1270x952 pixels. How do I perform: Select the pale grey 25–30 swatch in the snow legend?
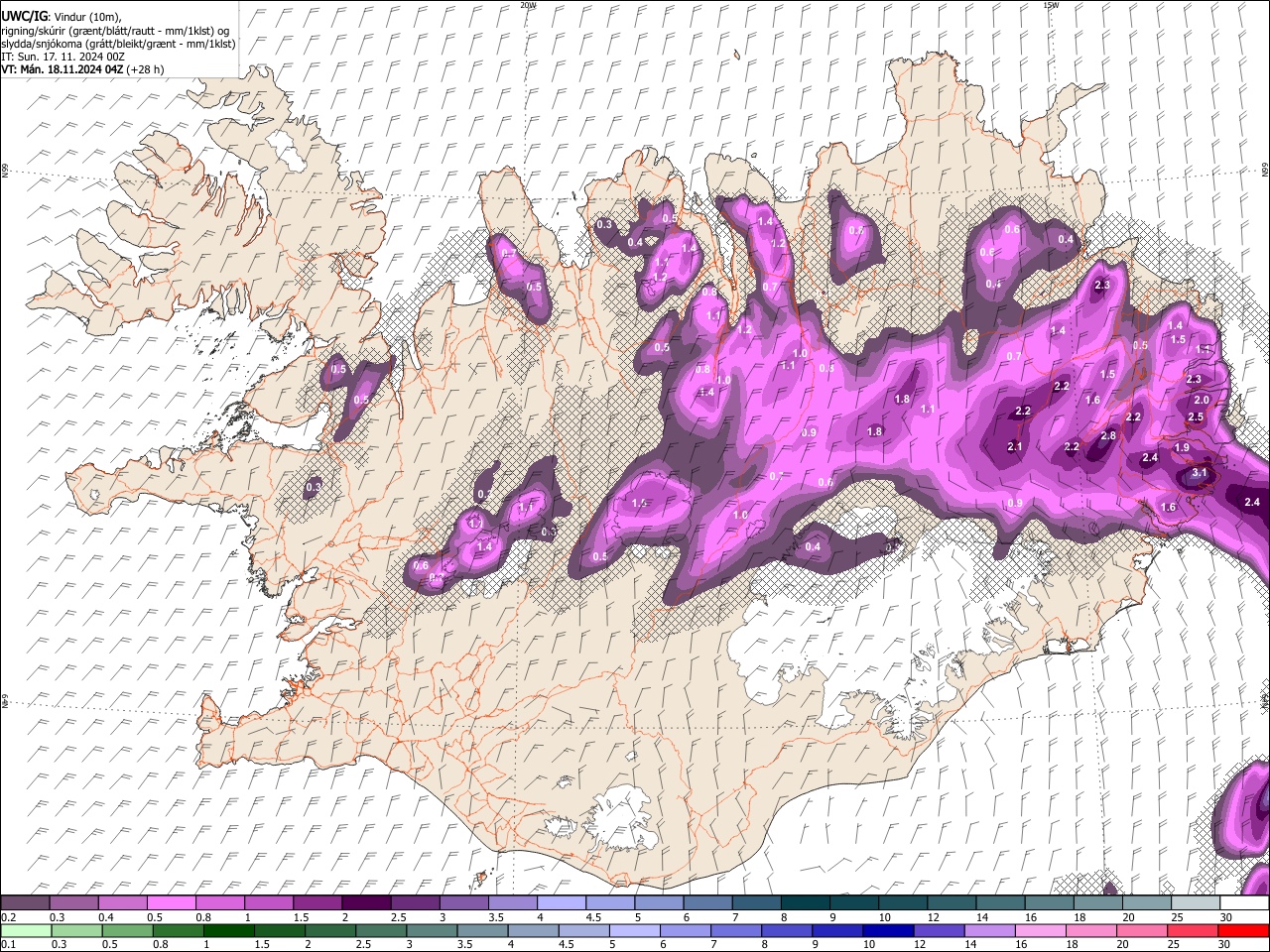point(1196,902)
